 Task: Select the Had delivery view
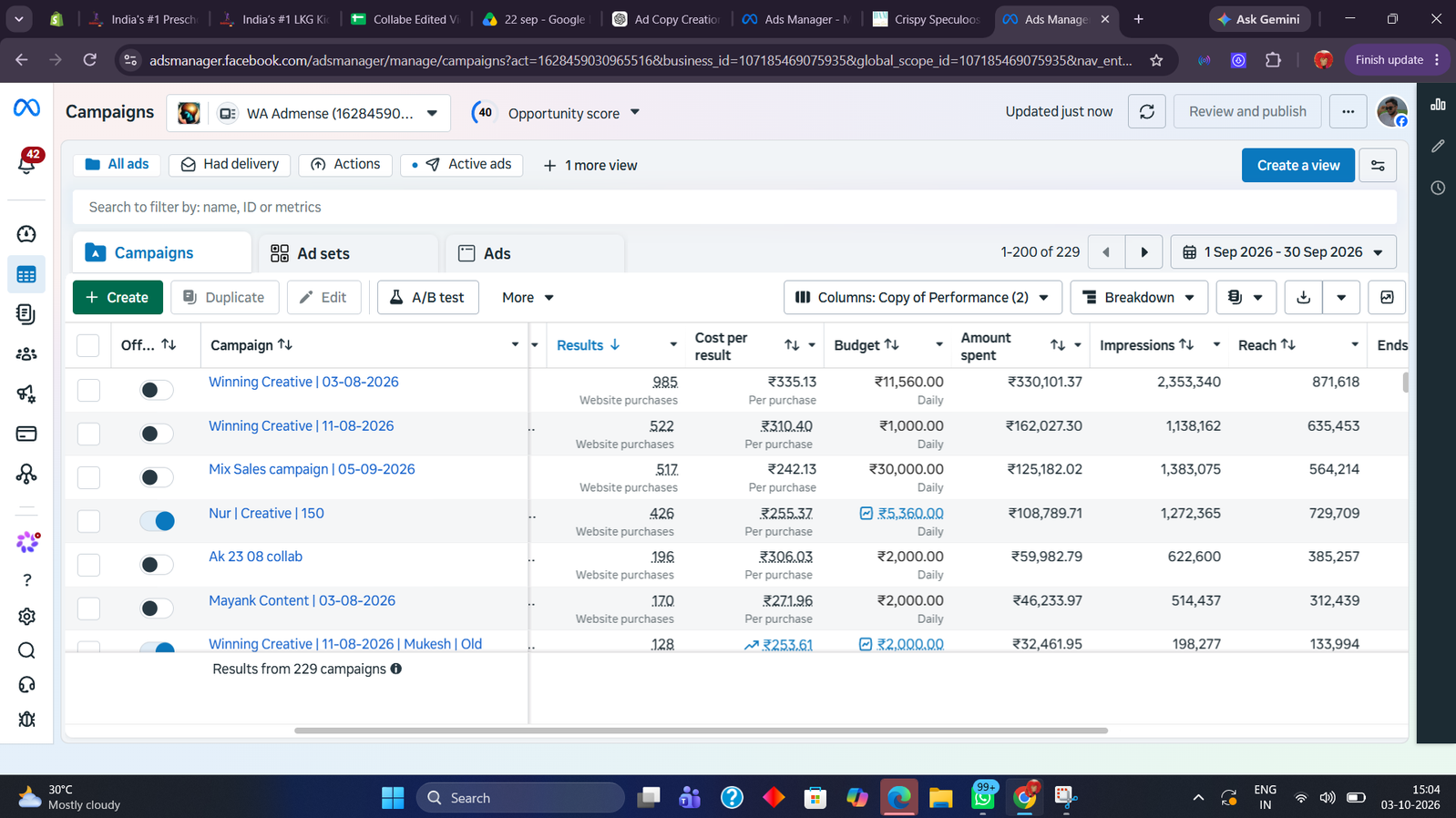230,165
